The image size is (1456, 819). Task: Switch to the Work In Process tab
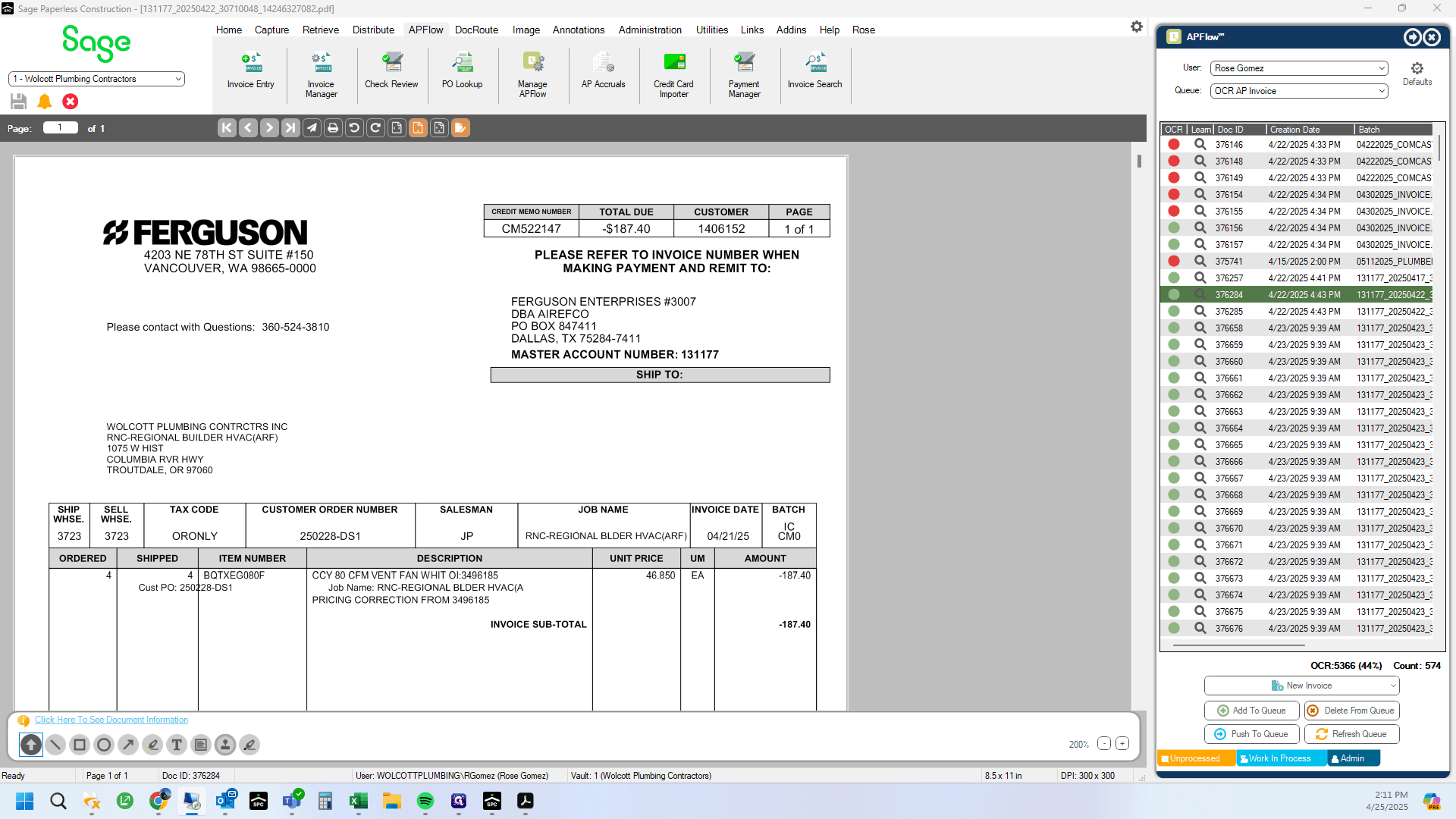point(1280,758)
